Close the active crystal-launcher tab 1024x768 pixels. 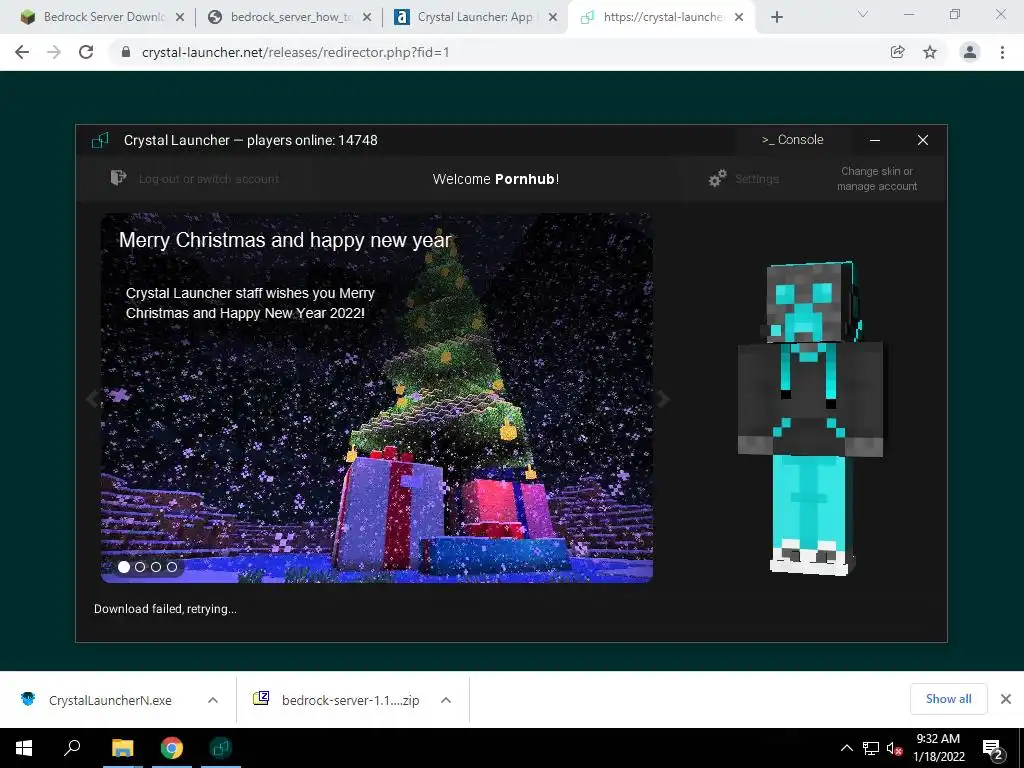(739, 18)
